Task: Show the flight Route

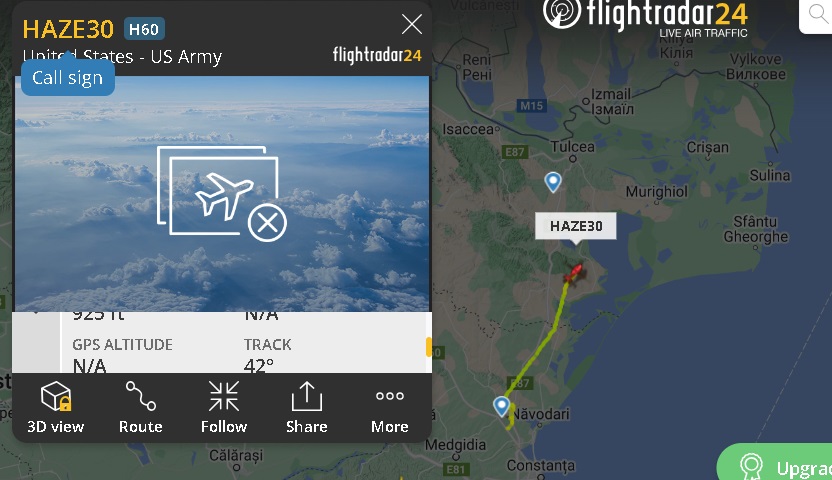Action: tap(141, 407)
